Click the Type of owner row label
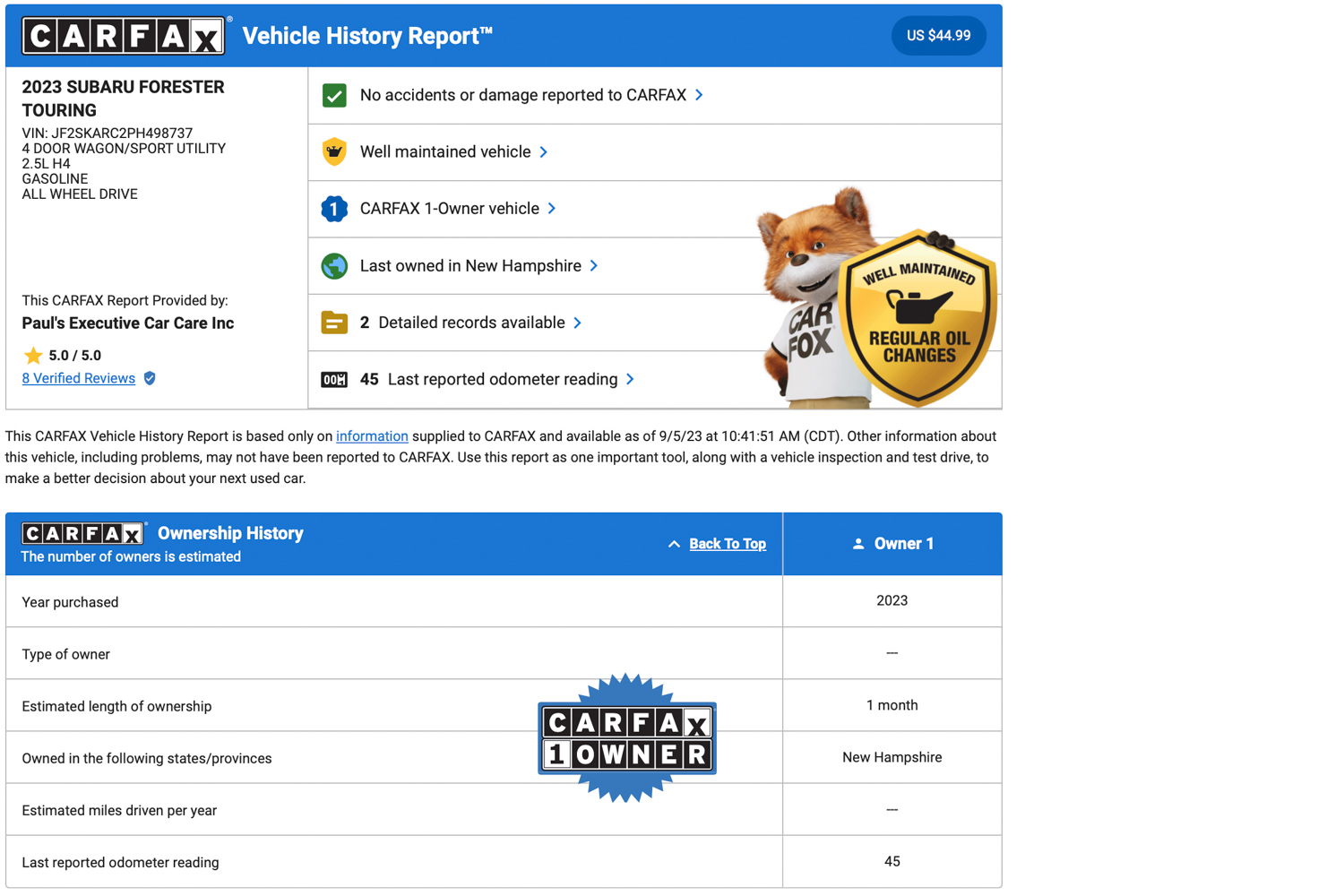 pyautogui.click(x=65, y=654)
